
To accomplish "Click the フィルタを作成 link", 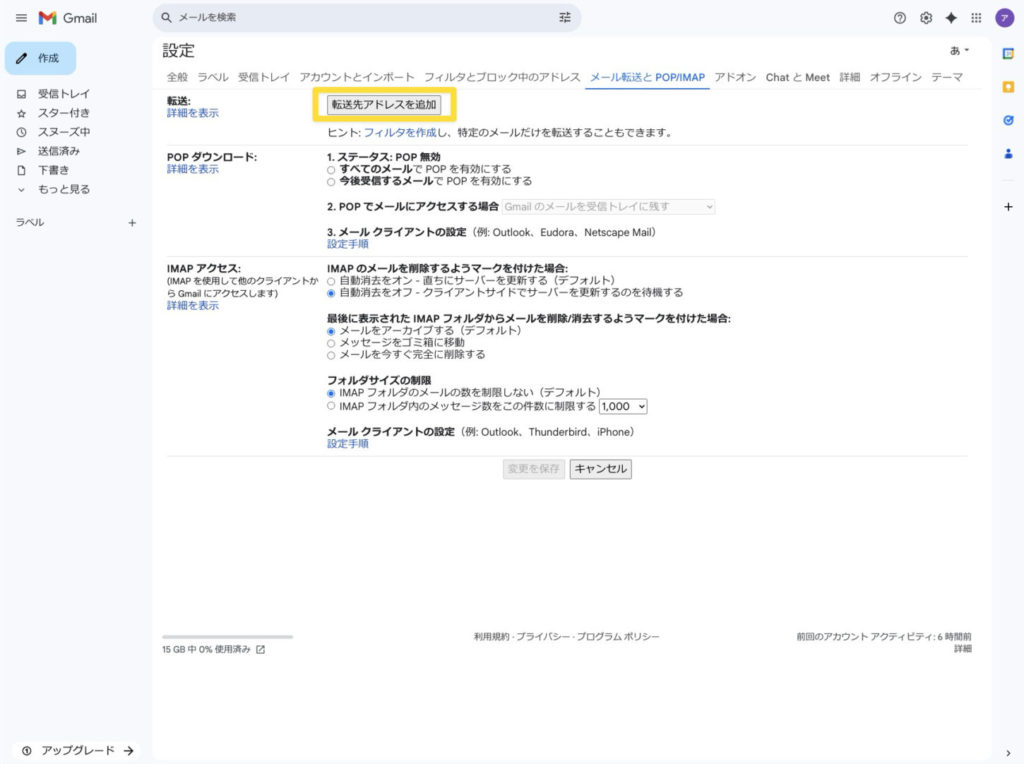I will click(400, 132).
